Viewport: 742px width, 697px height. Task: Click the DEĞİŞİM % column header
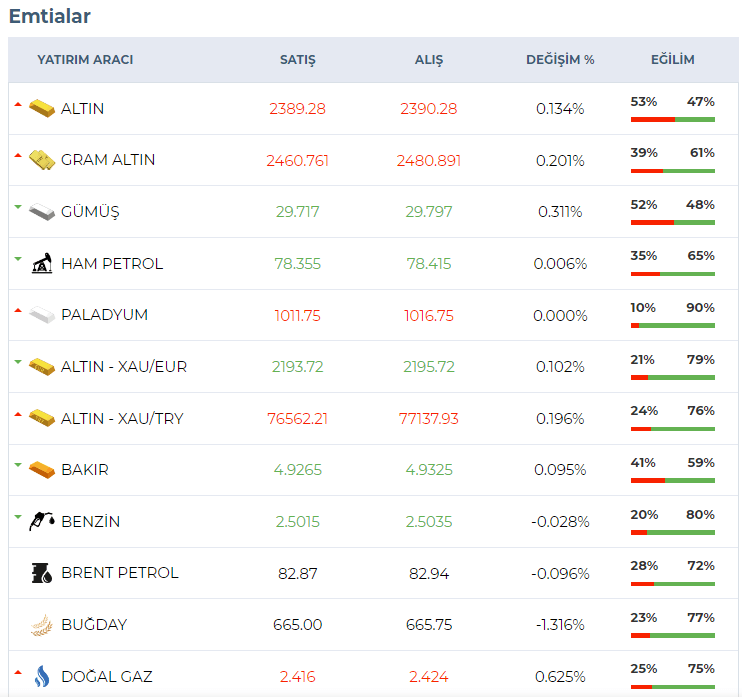(x=560, y=60)
